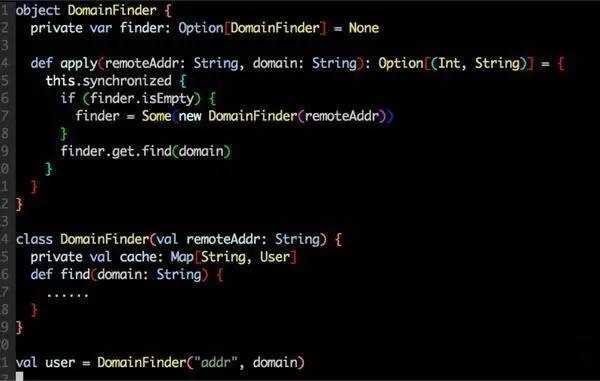Click 'val user' on the last line
This screenshot has width=600, height=381.
pos(46,363)
